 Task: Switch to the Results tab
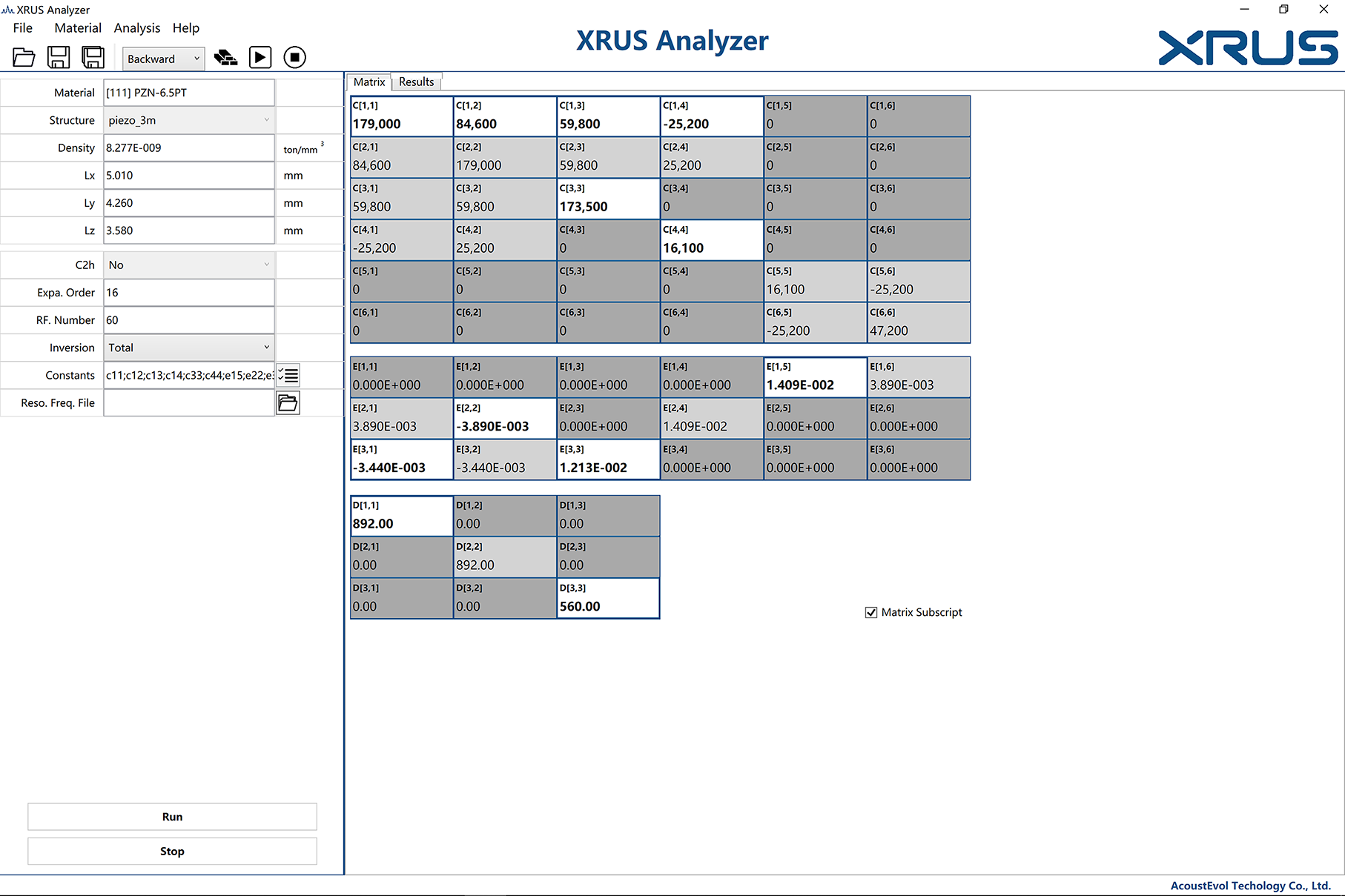pyautogui.click(x=416, y=82)
